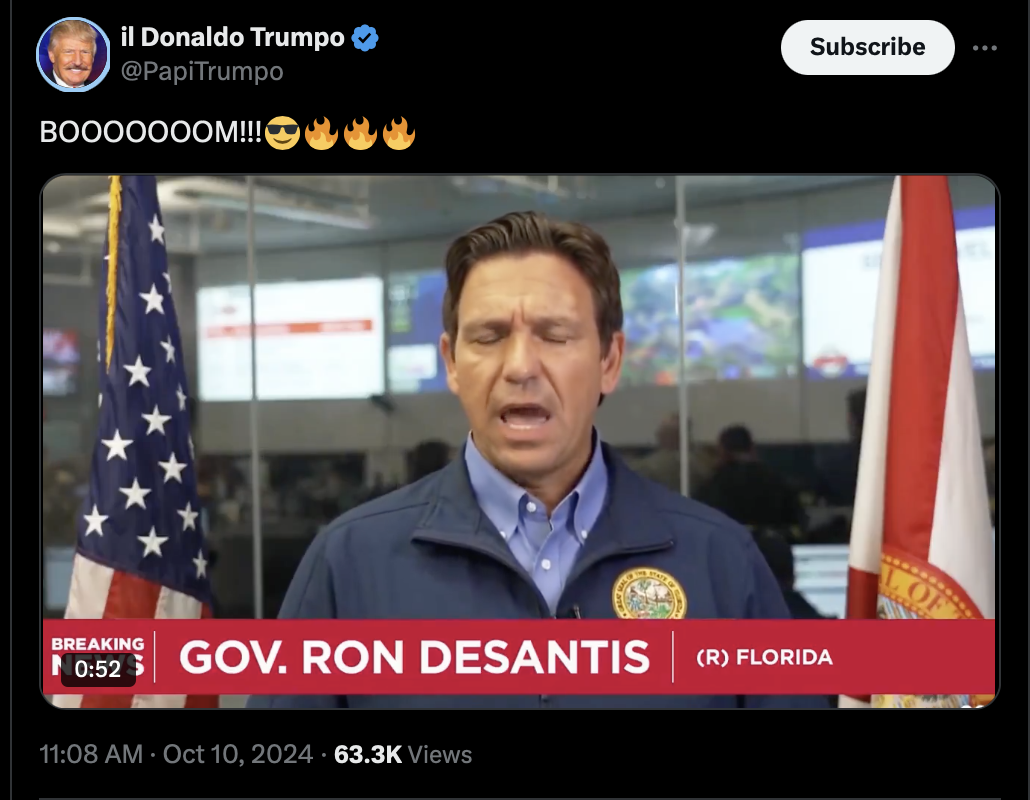Click the BOOOOOOOM!!! tweet text

(150, 132)
